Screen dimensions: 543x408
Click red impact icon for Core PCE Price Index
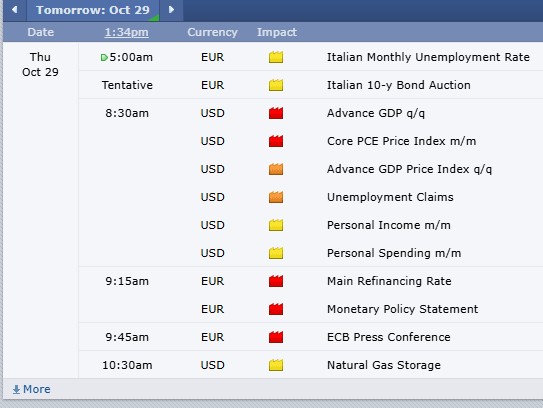pos(276,141)
